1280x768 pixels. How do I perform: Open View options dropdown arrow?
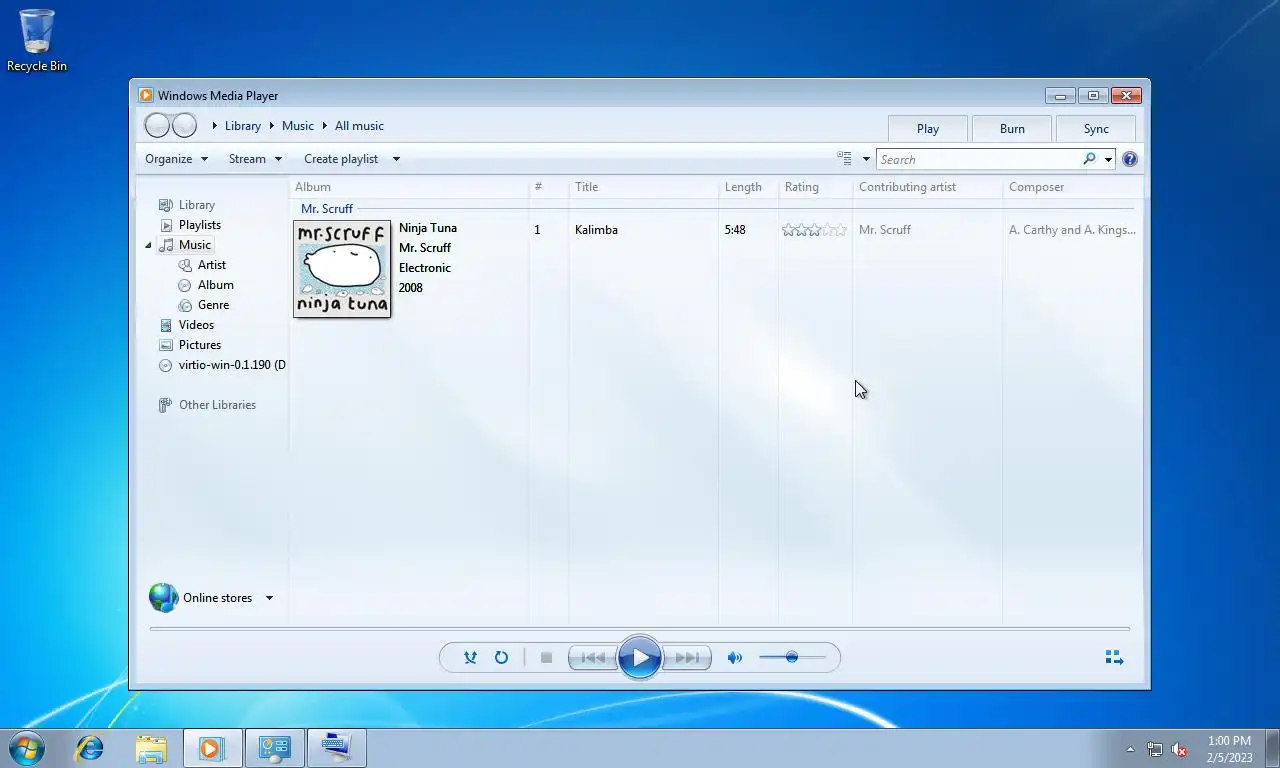click(866, 159)
